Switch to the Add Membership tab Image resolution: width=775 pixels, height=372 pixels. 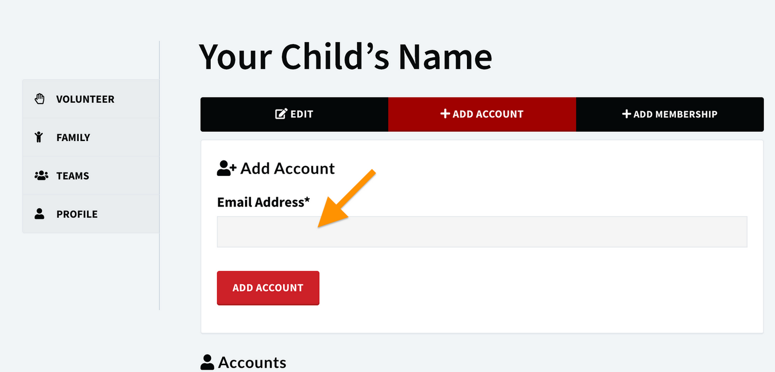[670, 114]
